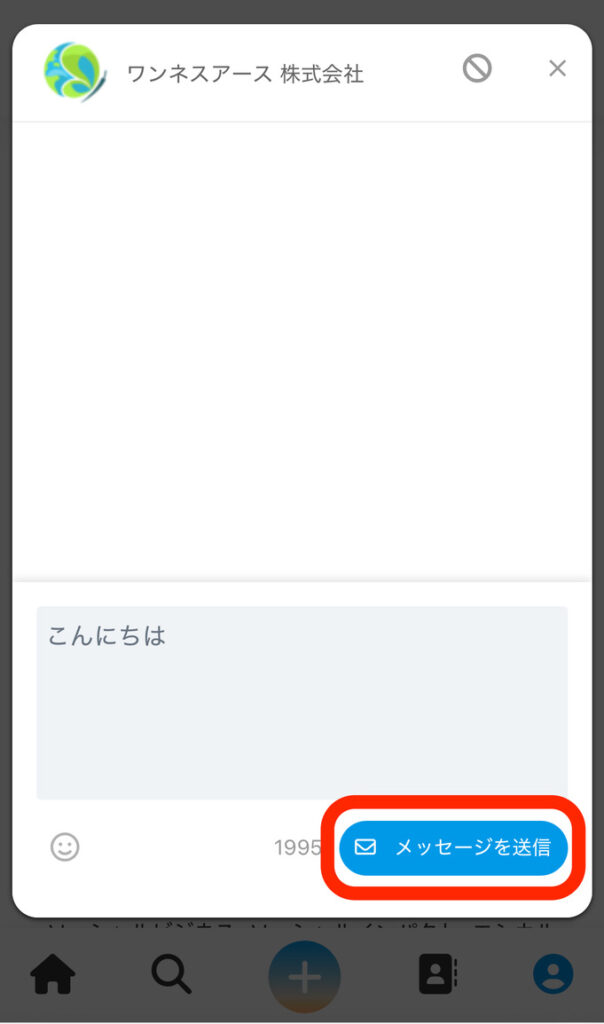Focus the message text area
This screenshot has height=1024, width=604.
(302, 703)
